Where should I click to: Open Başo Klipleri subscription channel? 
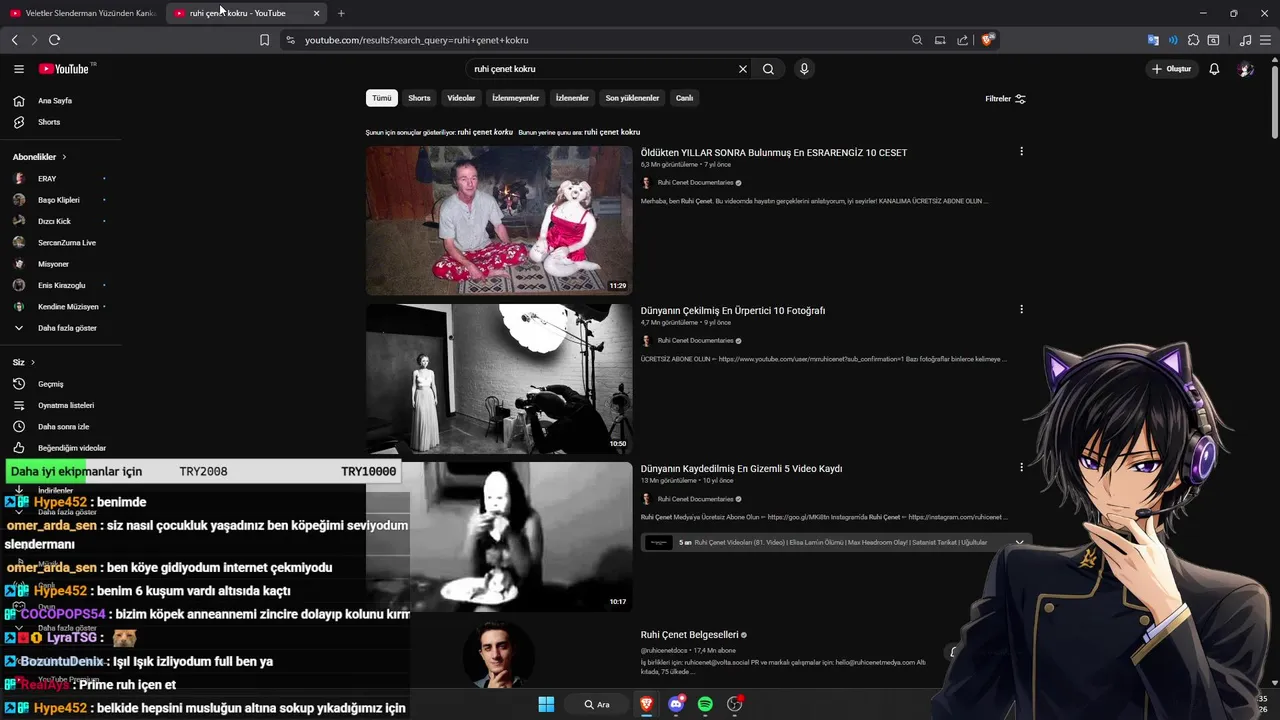(60, 200)
